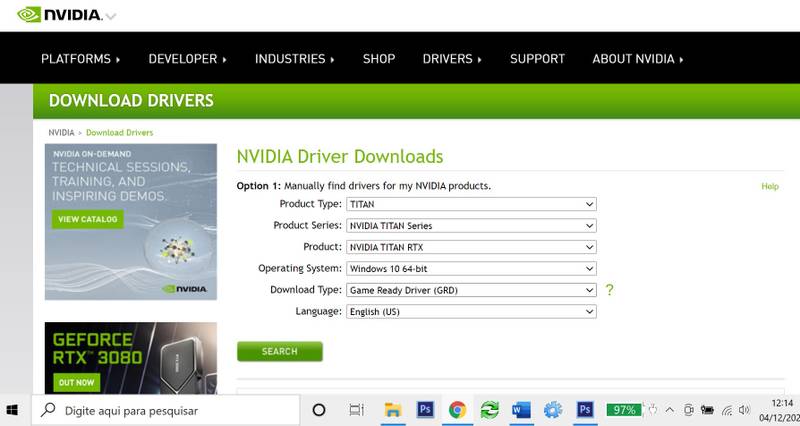The height and width of the screenshot is (426, 800).
Task: Open the Language dropdown showing English (US)
Action: pyautogui.click(x=471, y=311)
